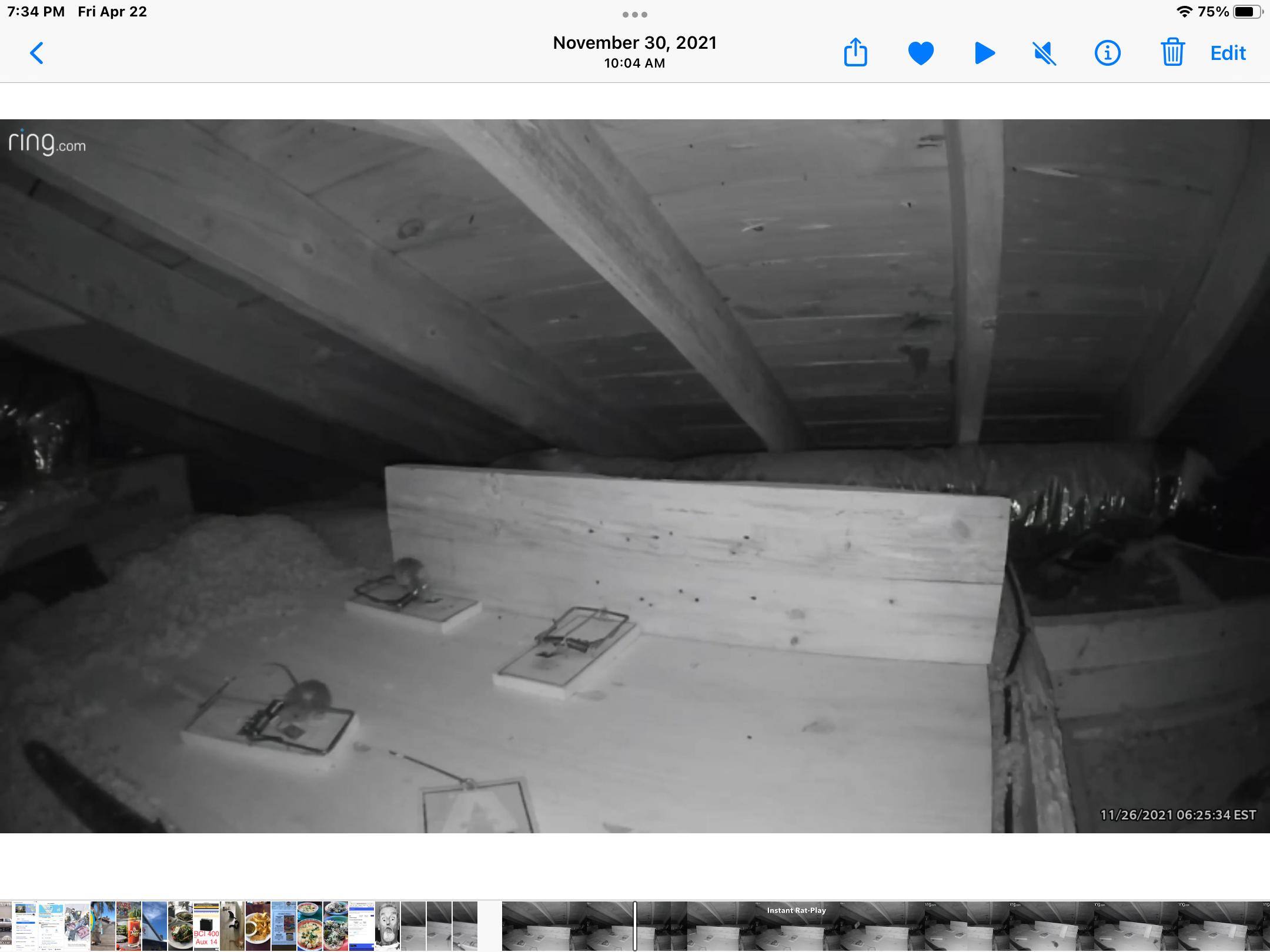Tap Edit button

click(1228, 53)
